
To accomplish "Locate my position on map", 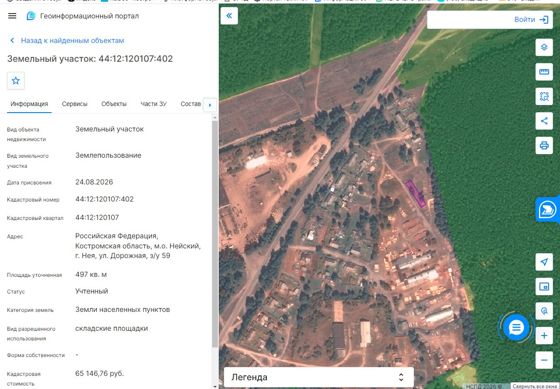I will point(544,262).
